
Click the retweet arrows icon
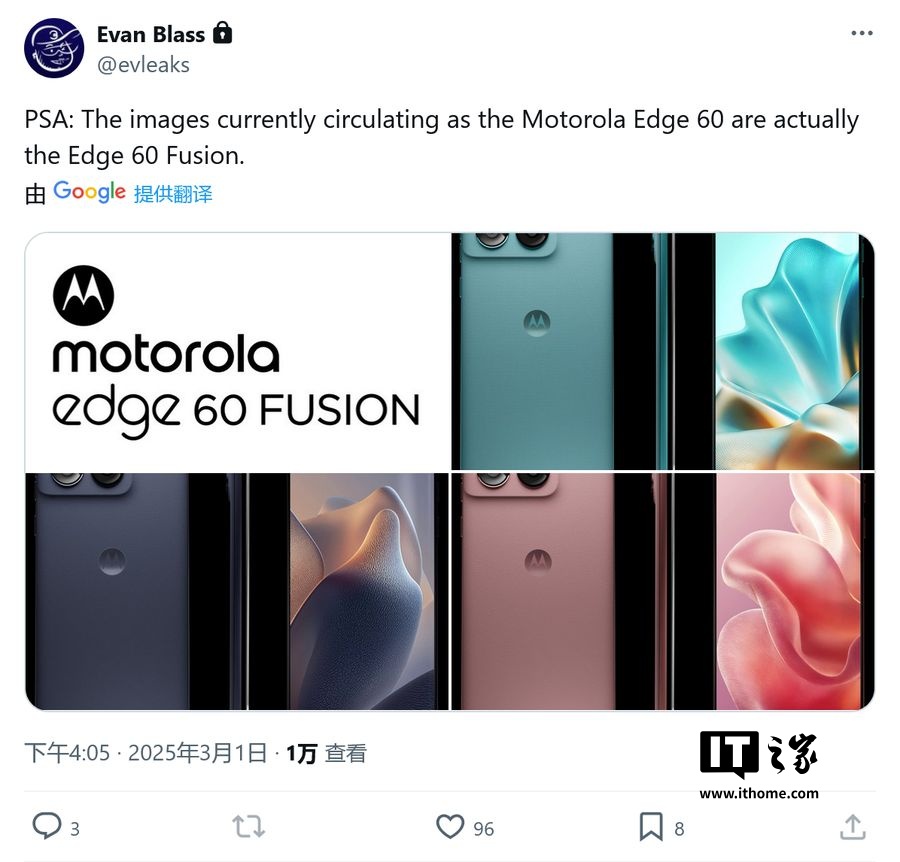coord(249,827)
